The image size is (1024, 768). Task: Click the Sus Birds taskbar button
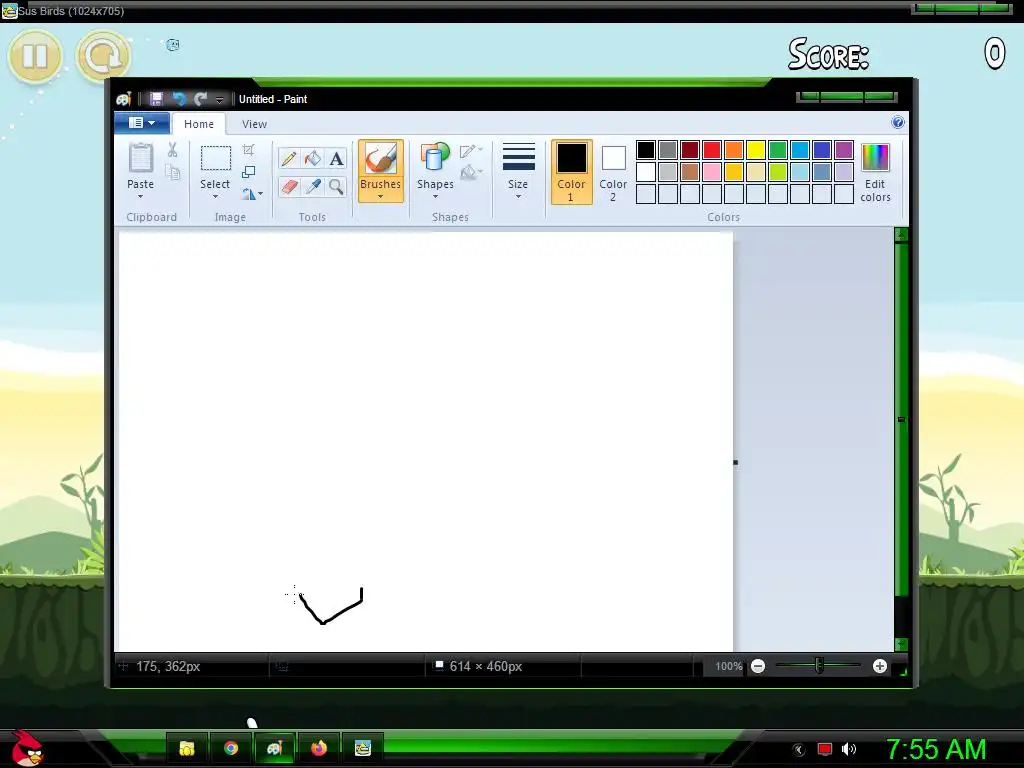point(362,748)
